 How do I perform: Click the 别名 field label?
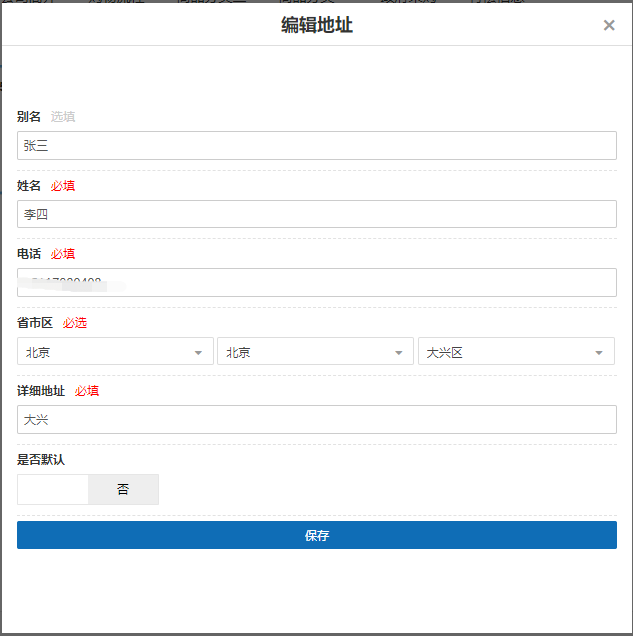(29, 117)
